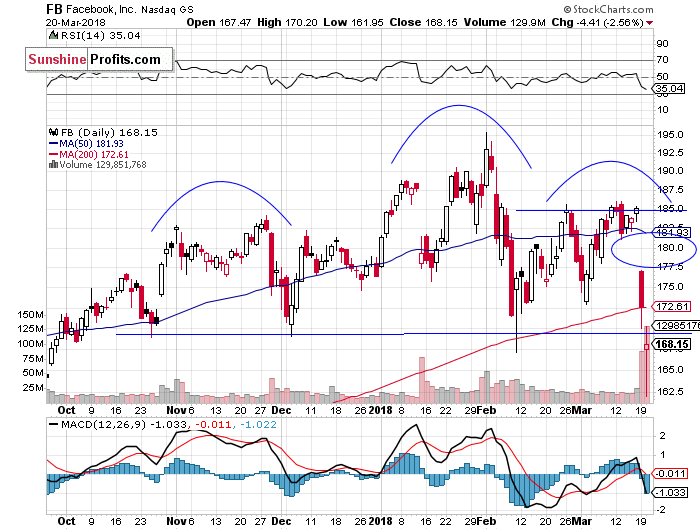This screenshot has height=530, width=700.
Task: Click the MA(200) 172.61 legend line
Action: (x=88, y=154)
